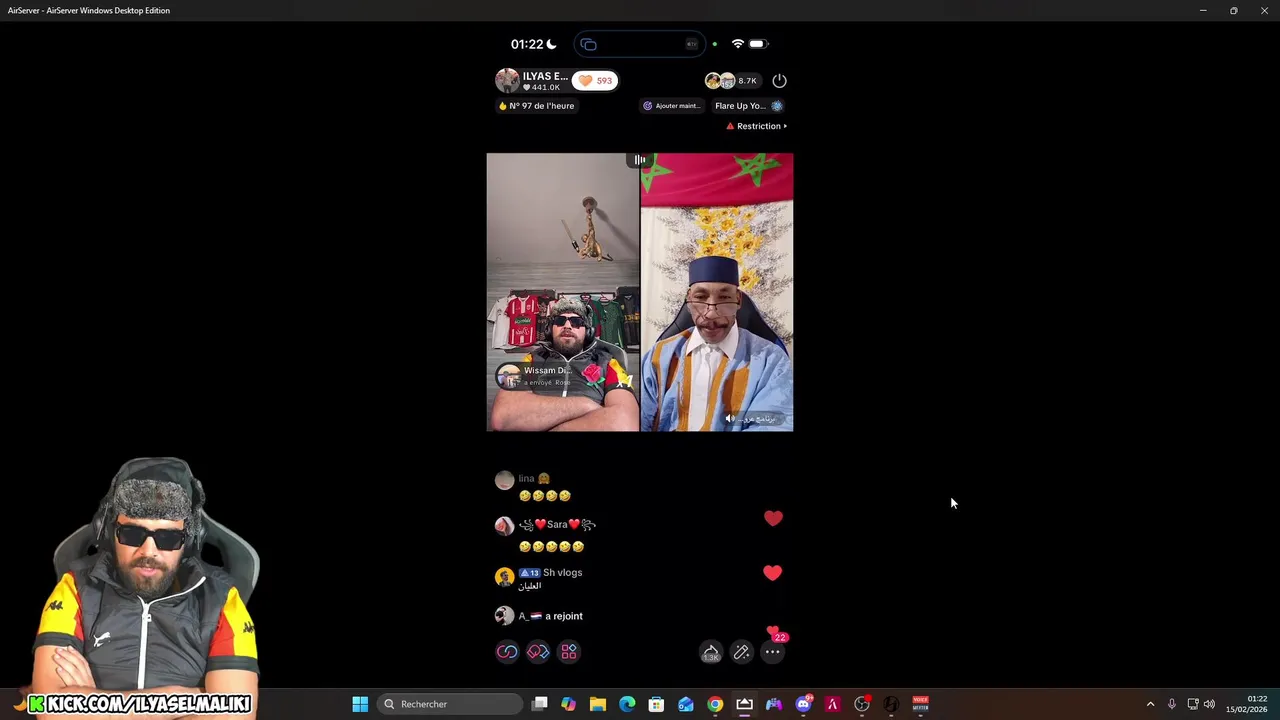Open the Windows Start menu

pos(360,704)
